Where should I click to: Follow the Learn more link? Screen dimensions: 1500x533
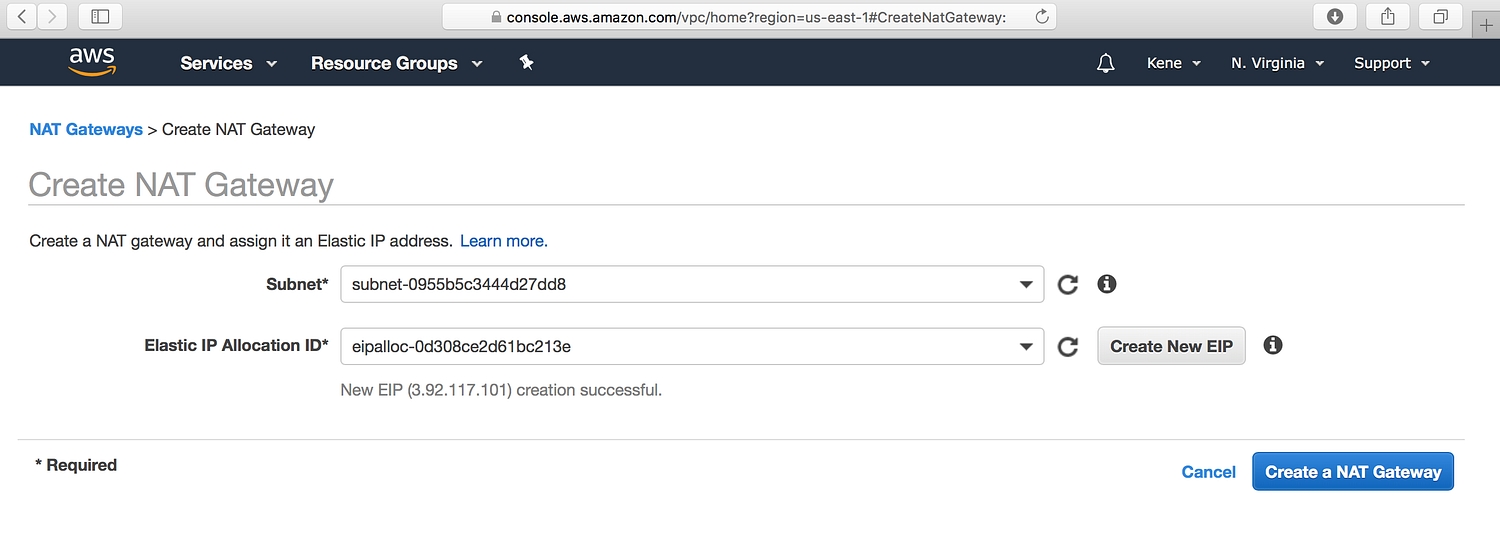503,241
